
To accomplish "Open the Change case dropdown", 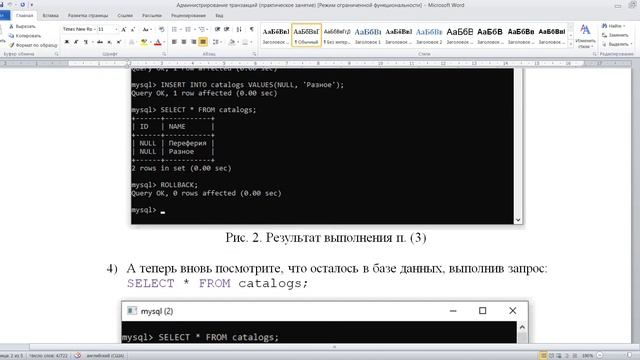I will [146, 29].
